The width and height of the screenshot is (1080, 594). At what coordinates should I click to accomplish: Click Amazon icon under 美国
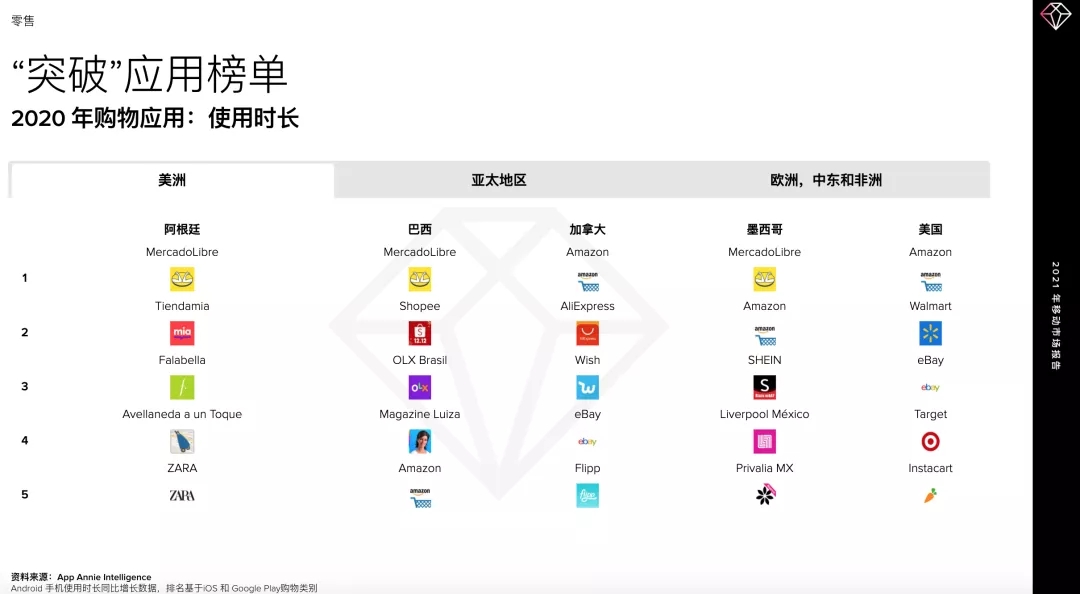pyautogui.click(x=931, y=281)
